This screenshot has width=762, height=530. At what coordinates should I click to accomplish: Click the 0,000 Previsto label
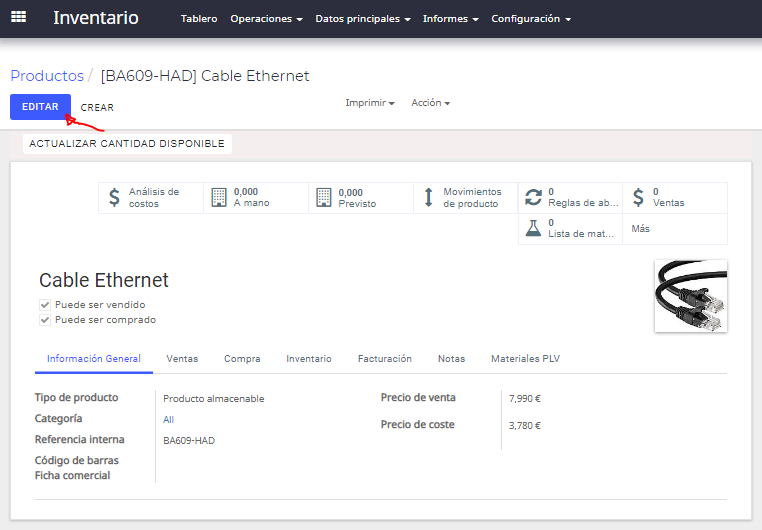357,198
